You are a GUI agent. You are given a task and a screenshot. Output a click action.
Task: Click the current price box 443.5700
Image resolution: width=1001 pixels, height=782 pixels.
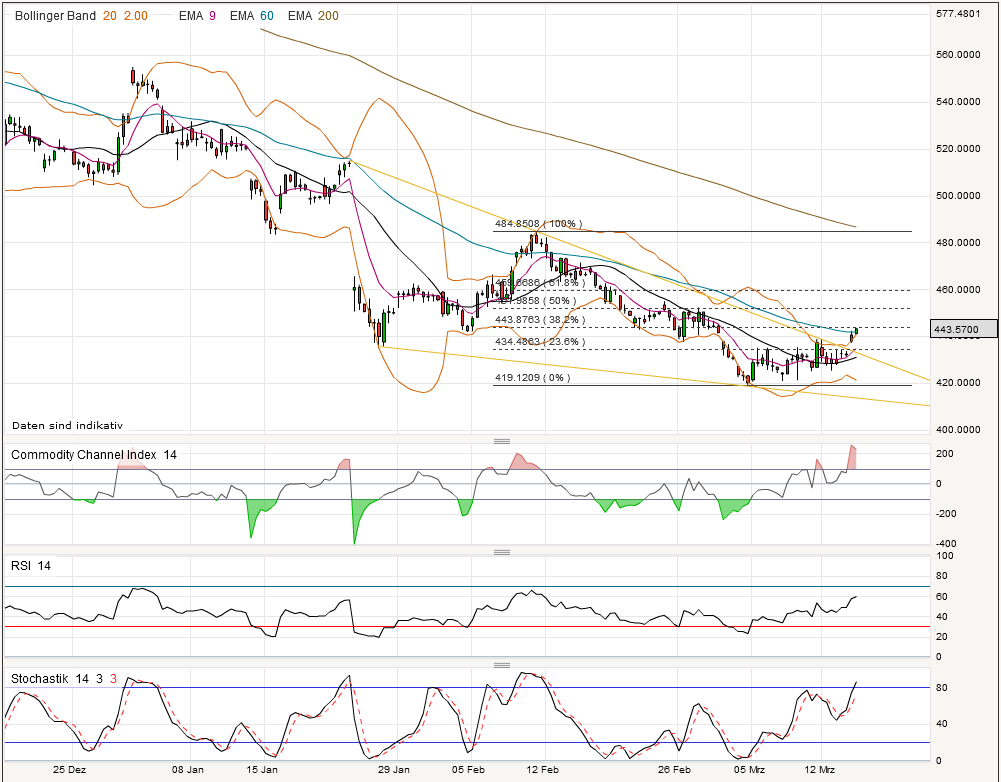(964, 329)
